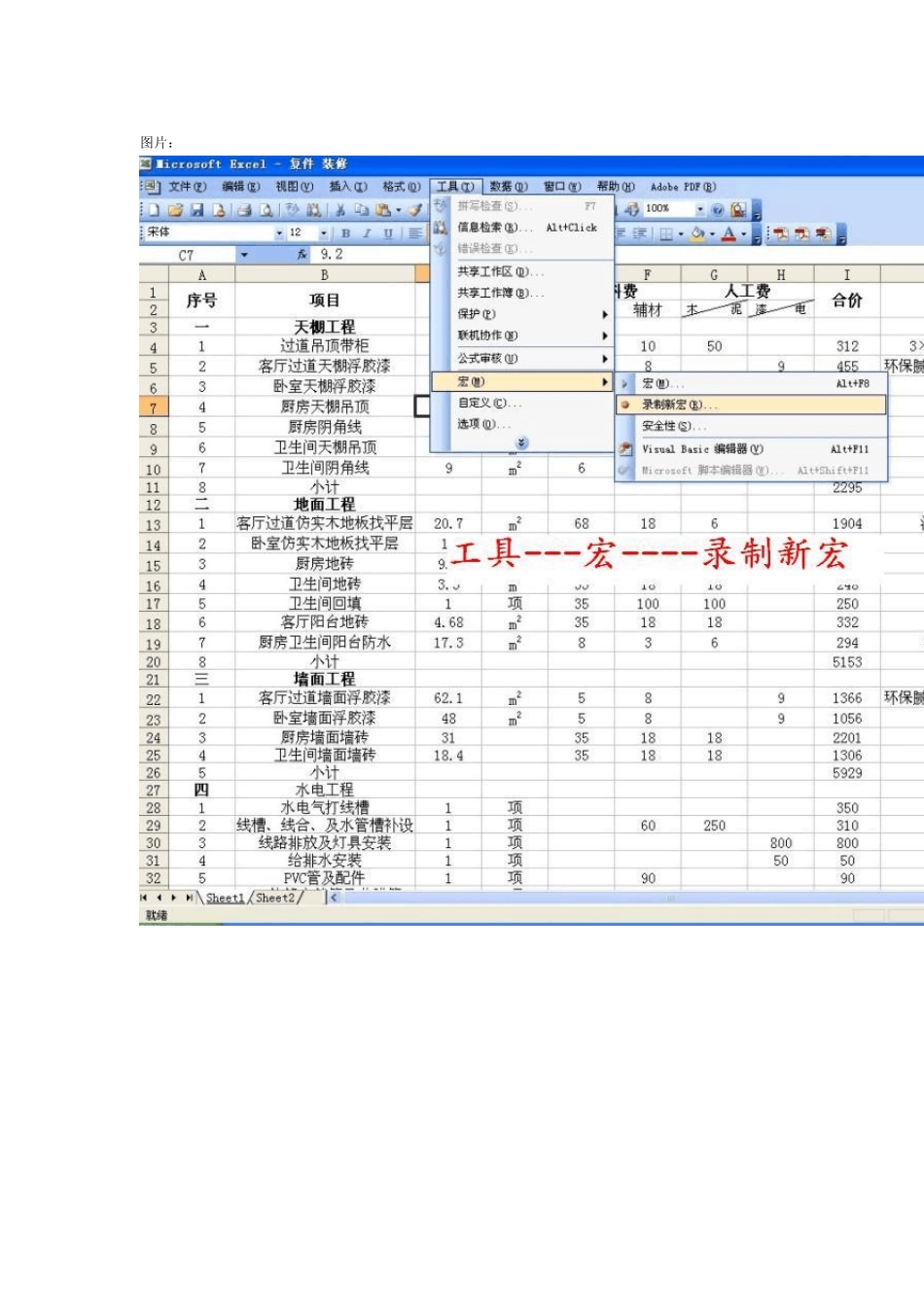Open Visual Basic 编辑器 from submenu
The image size is (924, 1307).
(x=751, y=449)
